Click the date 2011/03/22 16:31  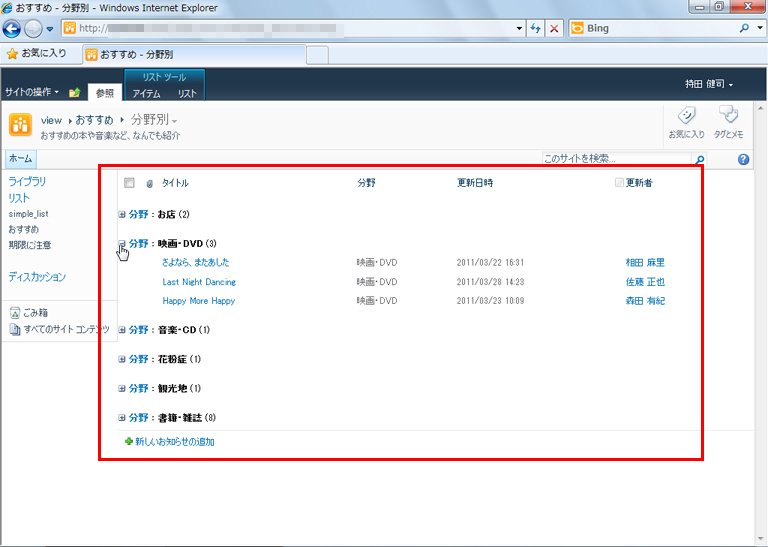pos(490,262)
